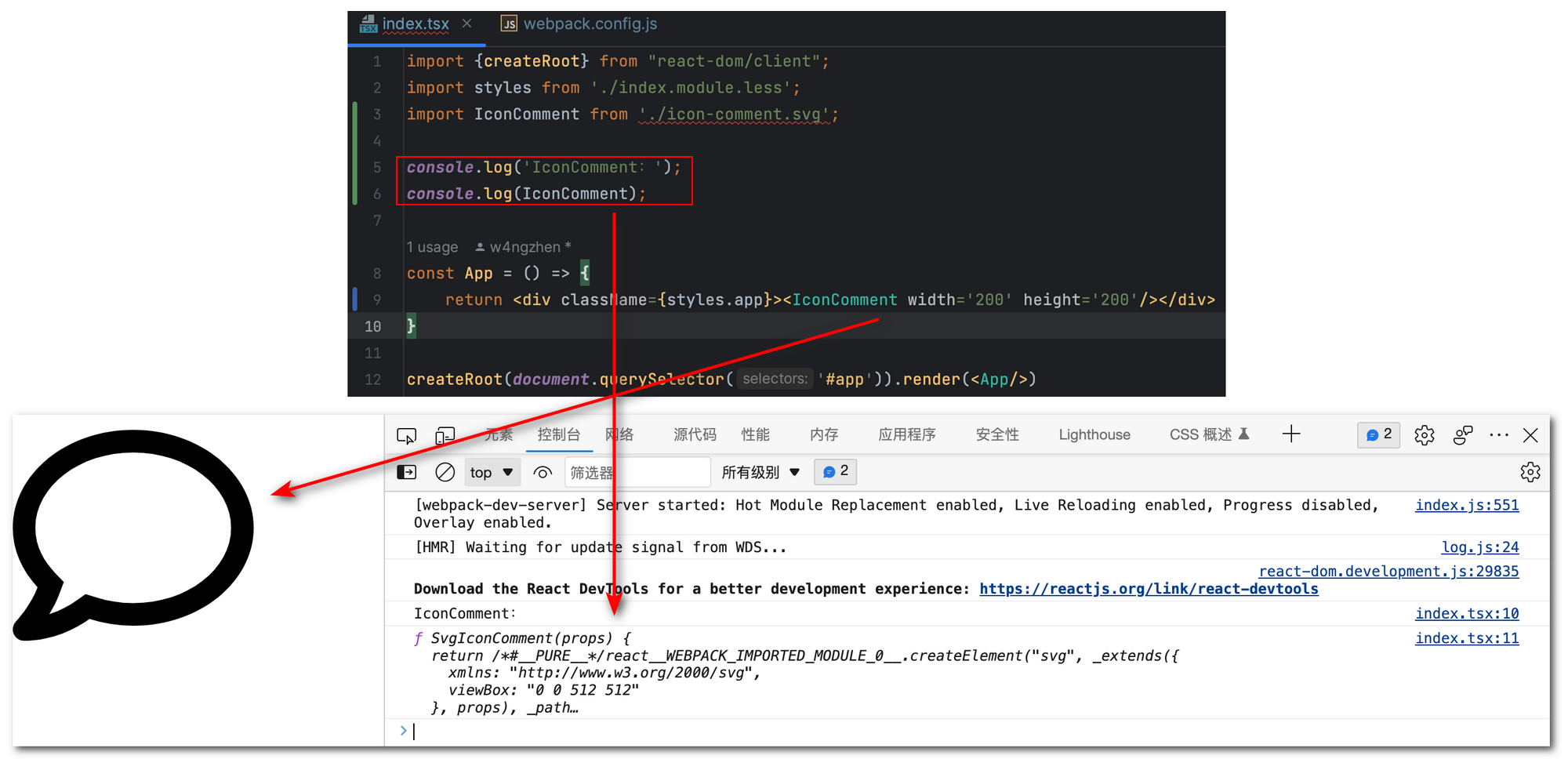Open console settings gear in console toolbar
The width and height of the screenshot is (1568, 759).
click(x=1530, y=472)
